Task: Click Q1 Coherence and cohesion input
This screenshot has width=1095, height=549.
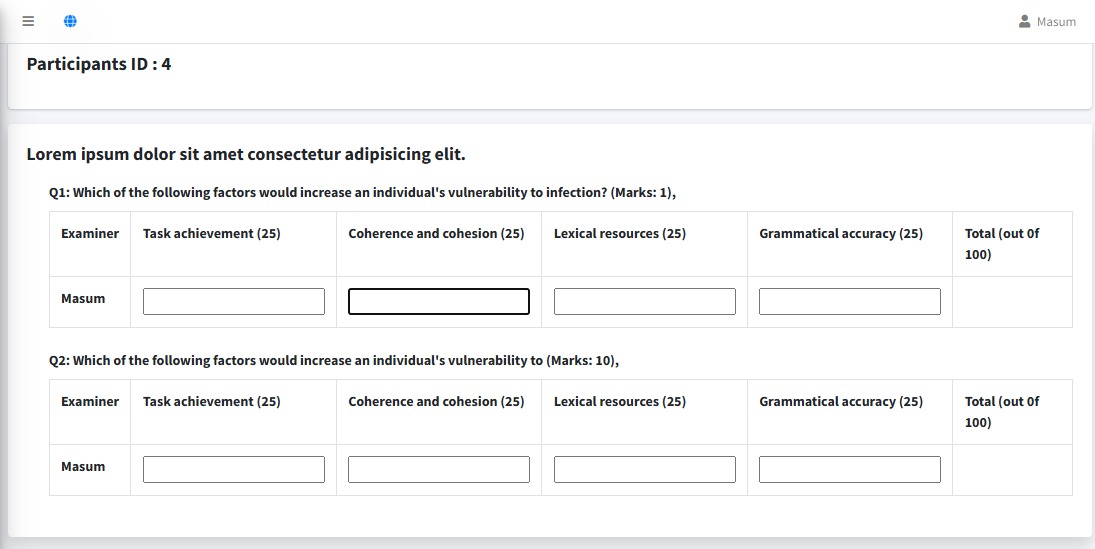Action: (x=438, y=301)
